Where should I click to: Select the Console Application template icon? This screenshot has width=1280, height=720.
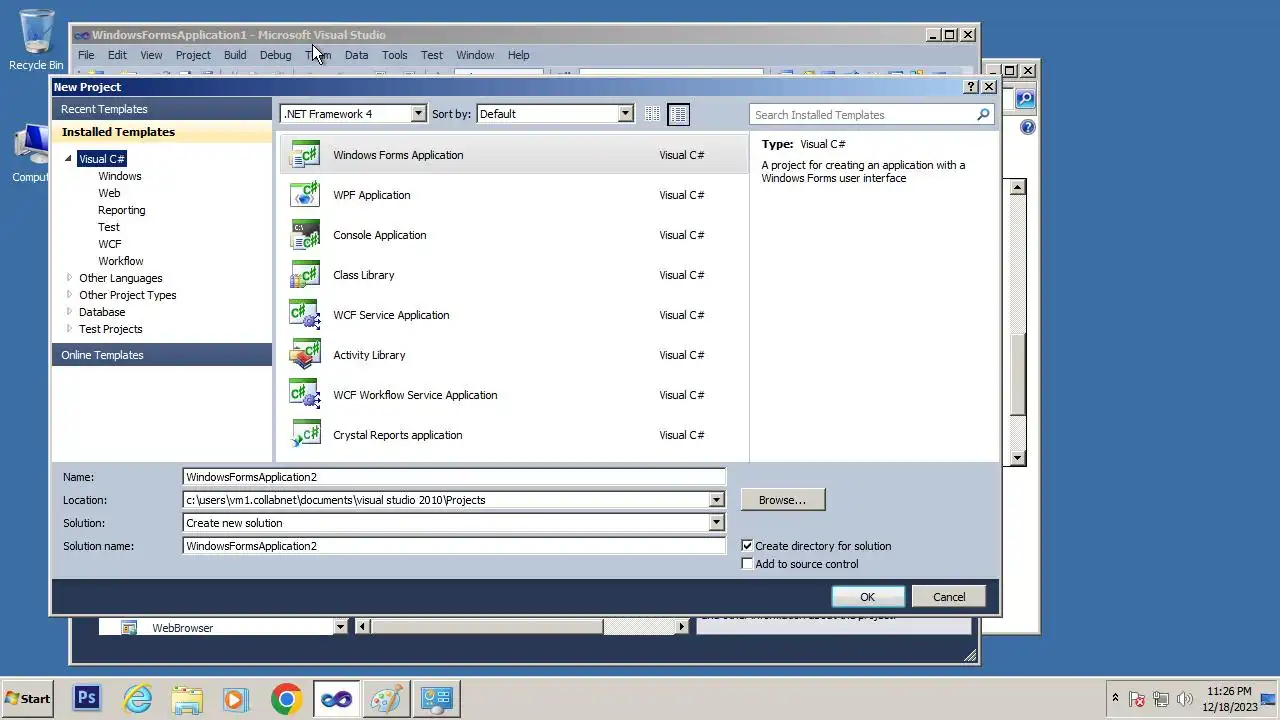(304, 235)
